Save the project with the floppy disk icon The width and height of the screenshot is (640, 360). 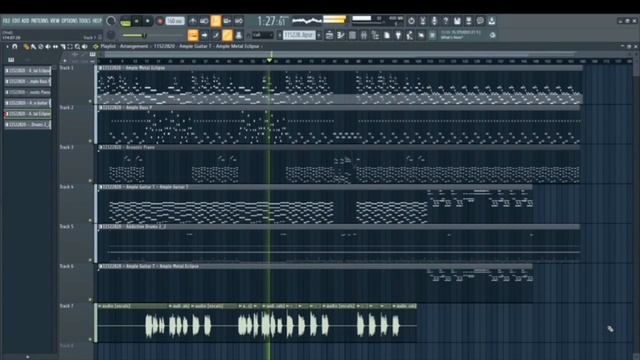(457, 21)
